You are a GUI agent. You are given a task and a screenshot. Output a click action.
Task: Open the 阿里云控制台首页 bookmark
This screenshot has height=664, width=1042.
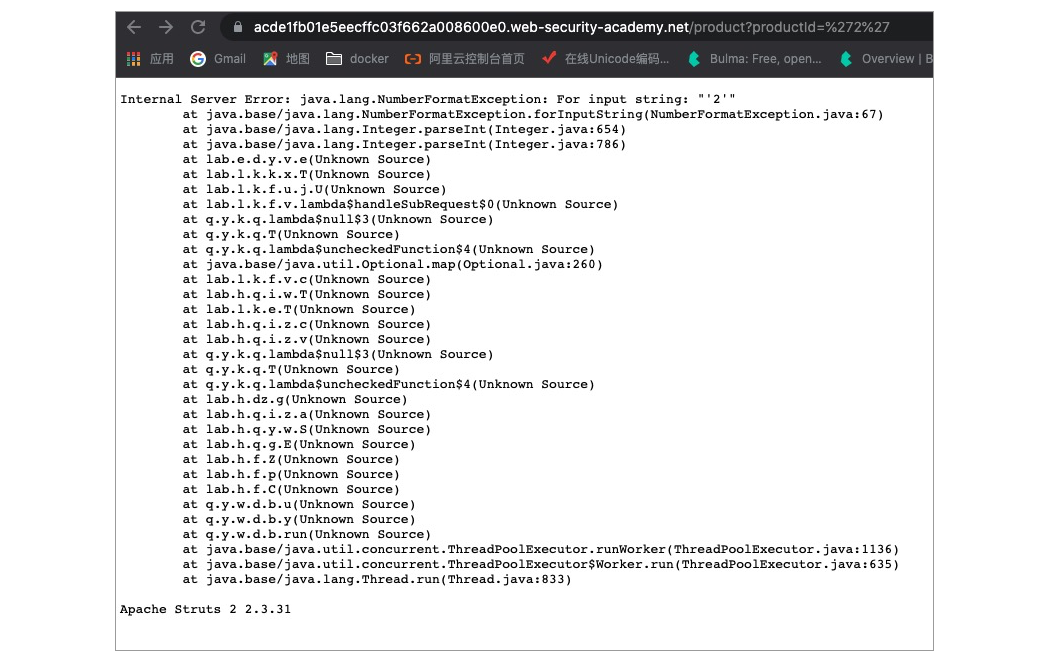(464, 59)
